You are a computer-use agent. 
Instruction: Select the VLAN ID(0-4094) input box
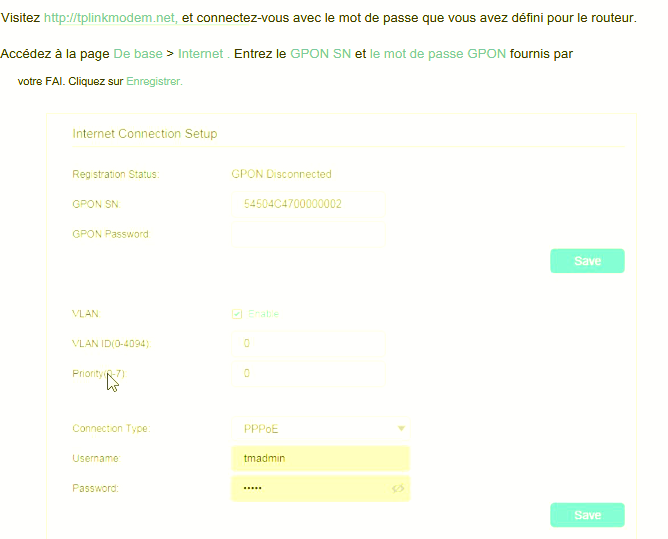[x=308, y=344]
